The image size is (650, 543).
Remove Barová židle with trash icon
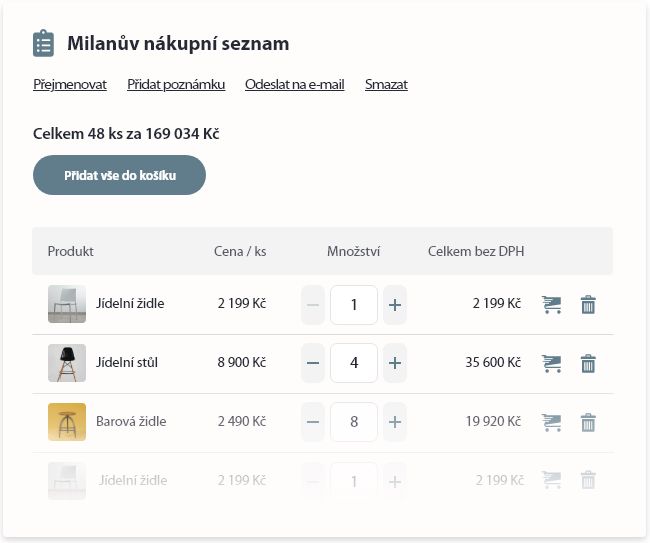(x=588, y=422)
